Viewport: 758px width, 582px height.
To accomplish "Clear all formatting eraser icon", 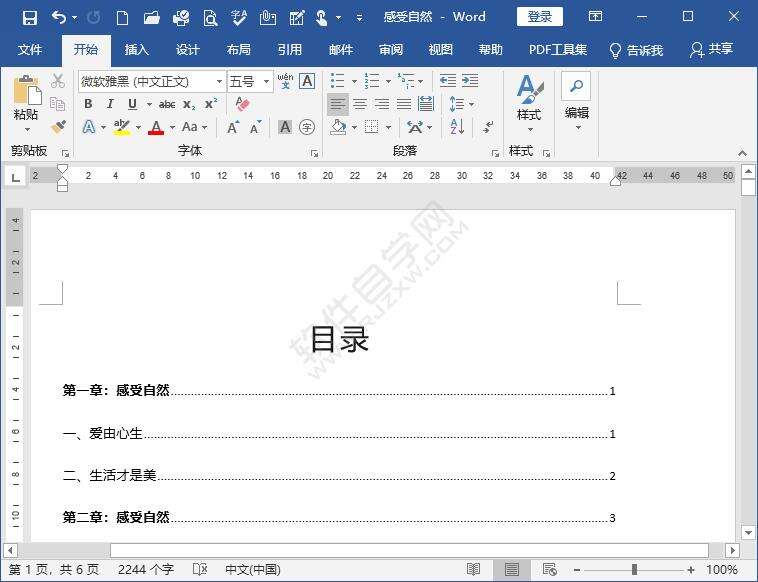I will [x=242, y=104].
